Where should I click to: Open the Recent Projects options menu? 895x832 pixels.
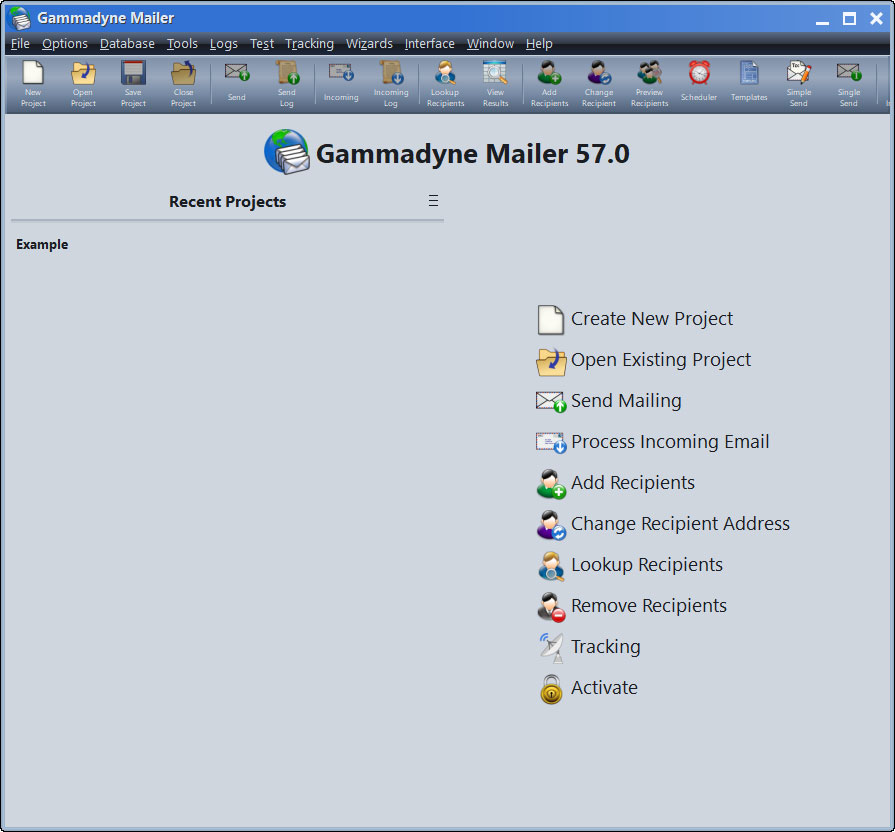pos(433,200)
